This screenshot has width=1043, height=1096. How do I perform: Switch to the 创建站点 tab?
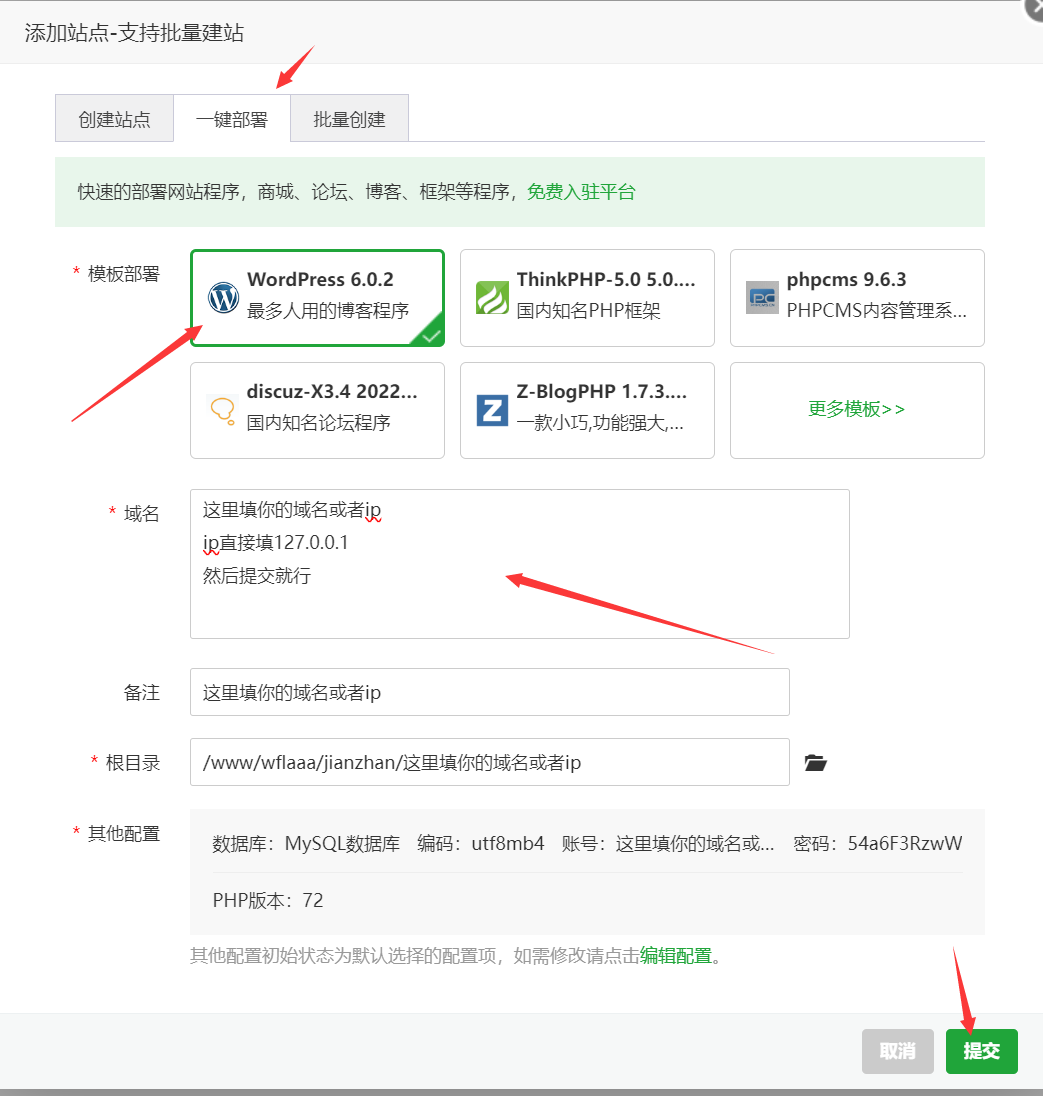tap(114, 119)
